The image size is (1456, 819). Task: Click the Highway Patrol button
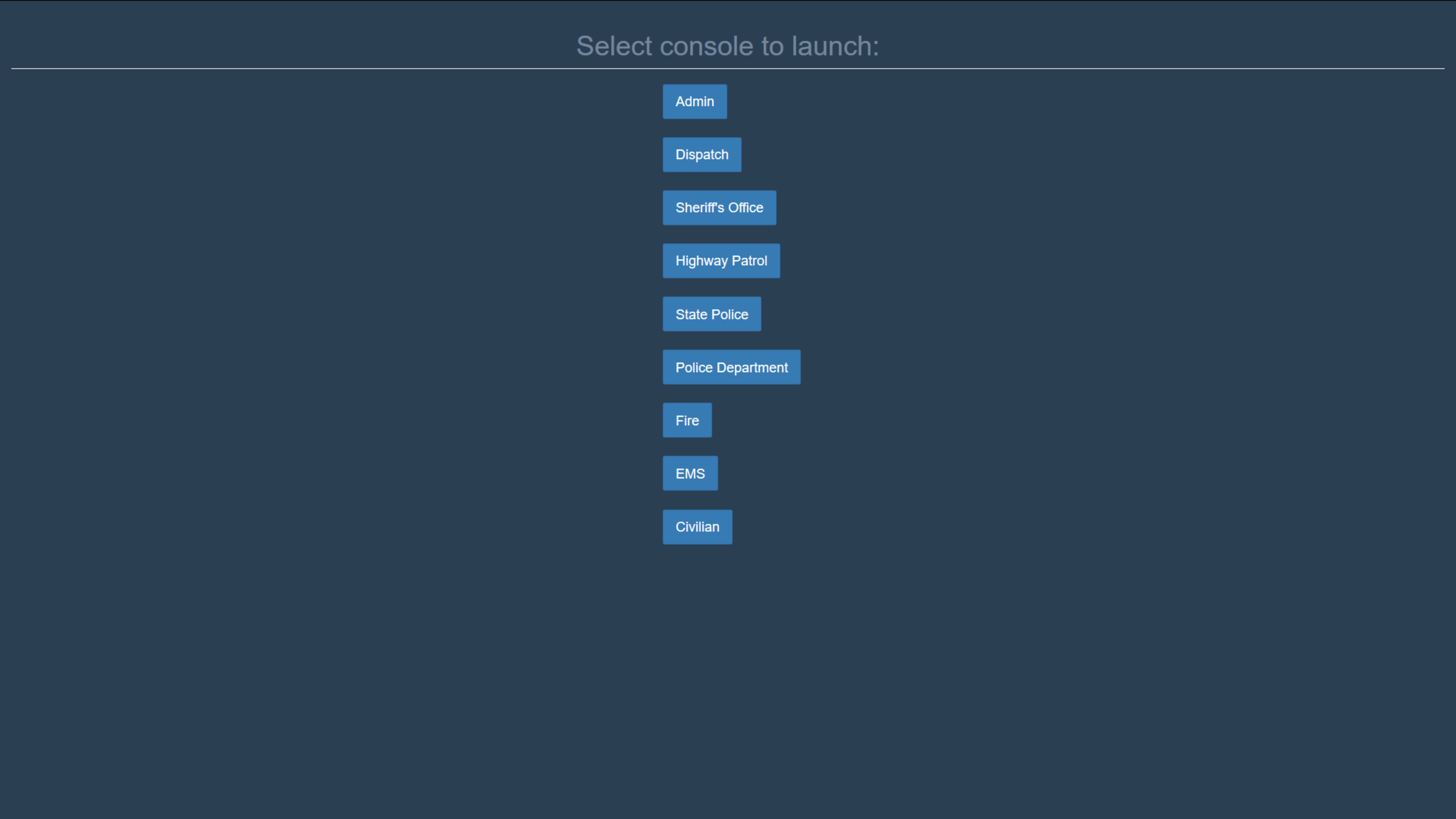point(721,261)
